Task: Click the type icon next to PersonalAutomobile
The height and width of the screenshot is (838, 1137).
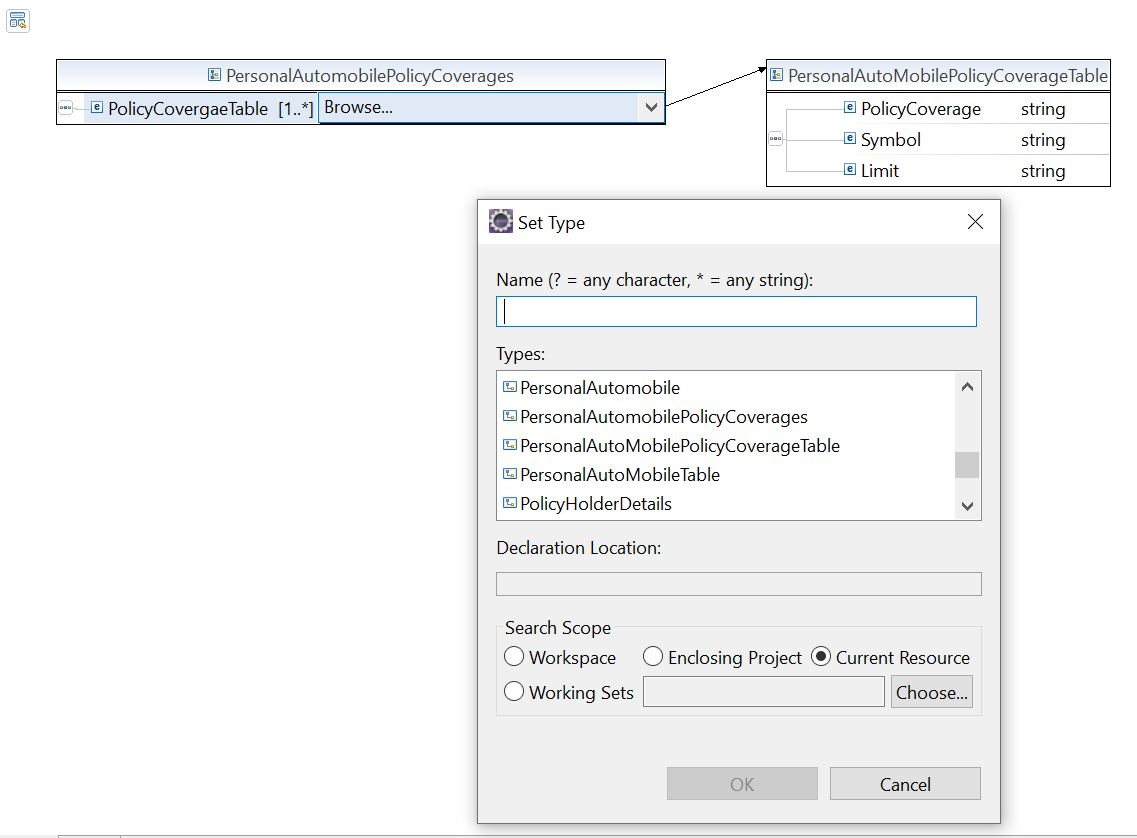Action: 510,387
